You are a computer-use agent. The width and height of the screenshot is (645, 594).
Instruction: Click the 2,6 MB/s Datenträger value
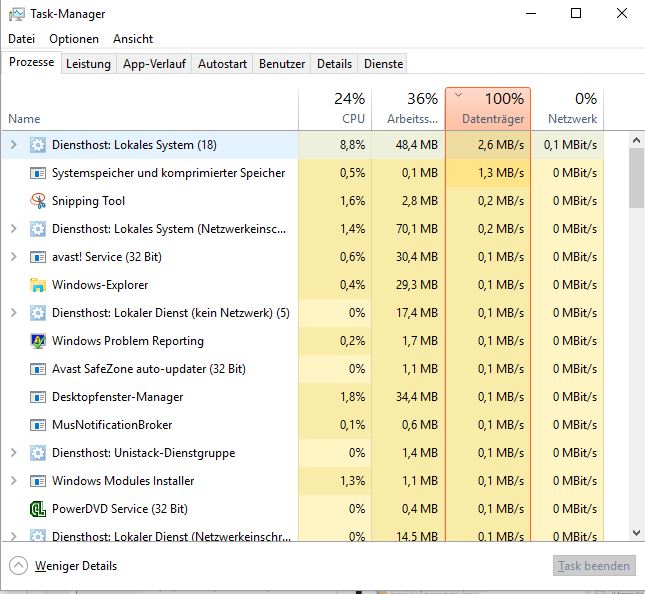501,145
